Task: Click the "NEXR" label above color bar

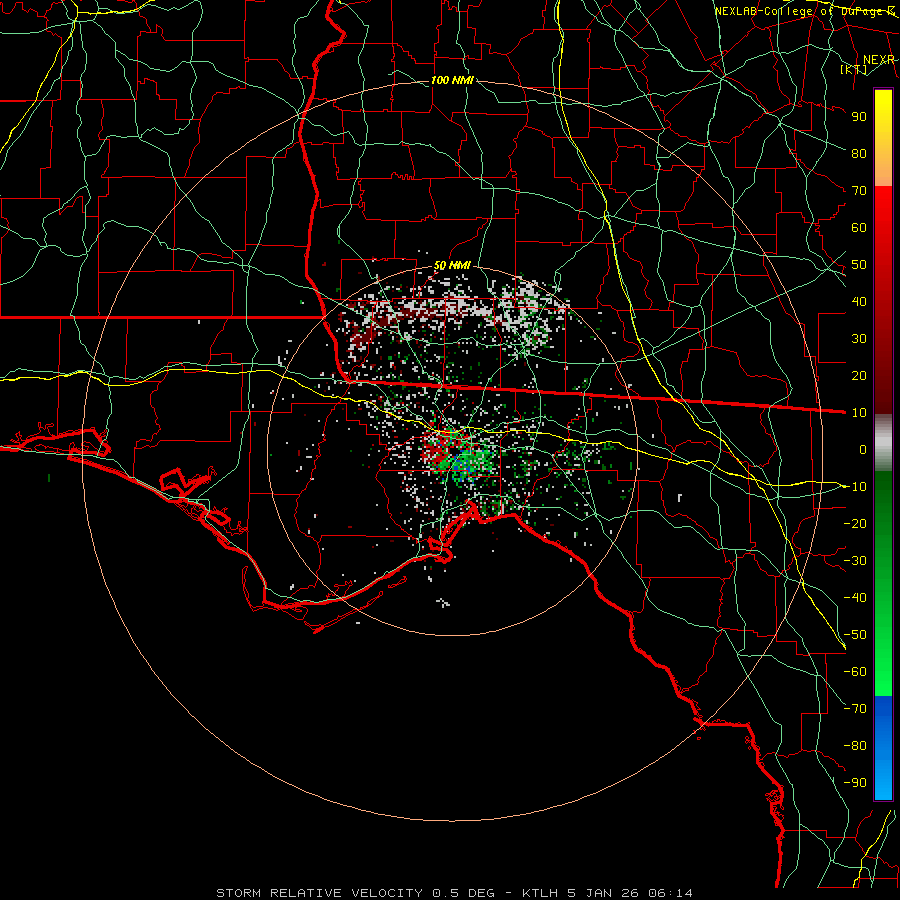Action: [x=879, y=60]
